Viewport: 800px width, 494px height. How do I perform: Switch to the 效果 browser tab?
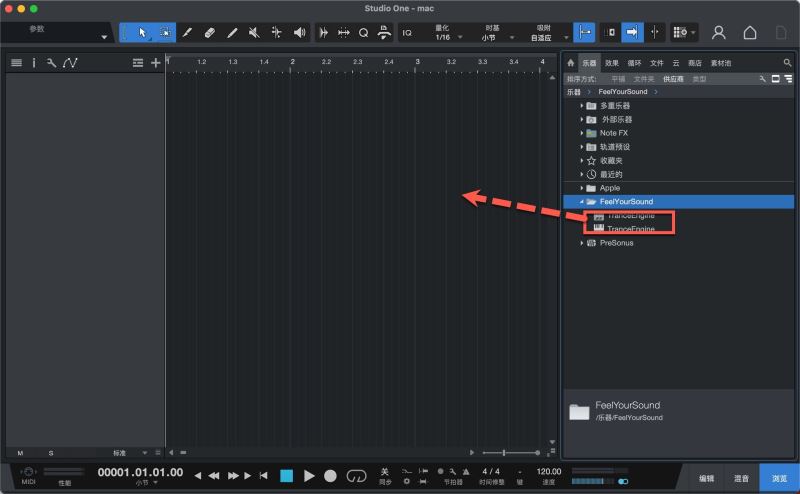[611, 63]
